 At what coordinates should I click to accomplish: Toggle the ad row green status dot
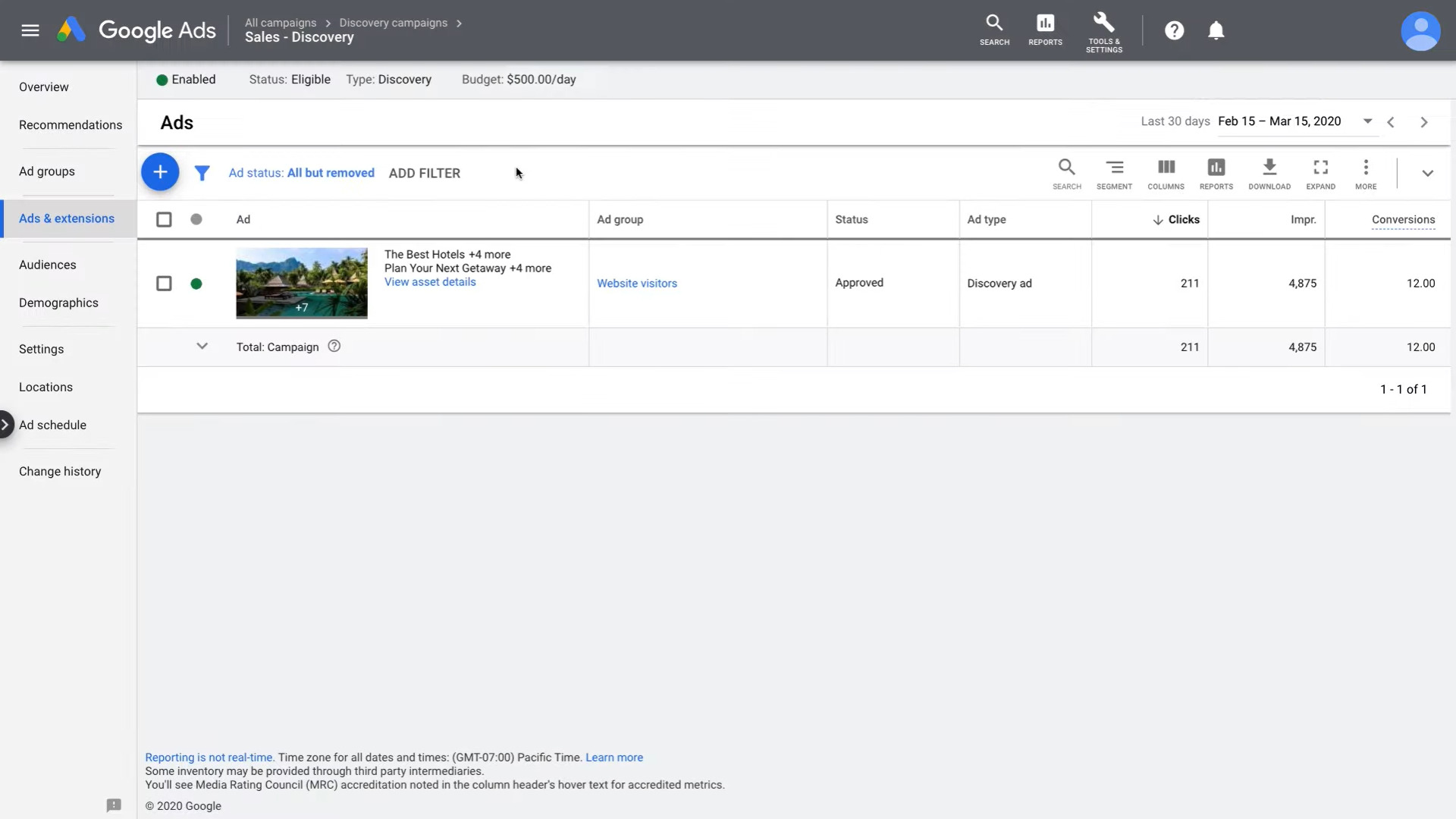tap(196, 283)
